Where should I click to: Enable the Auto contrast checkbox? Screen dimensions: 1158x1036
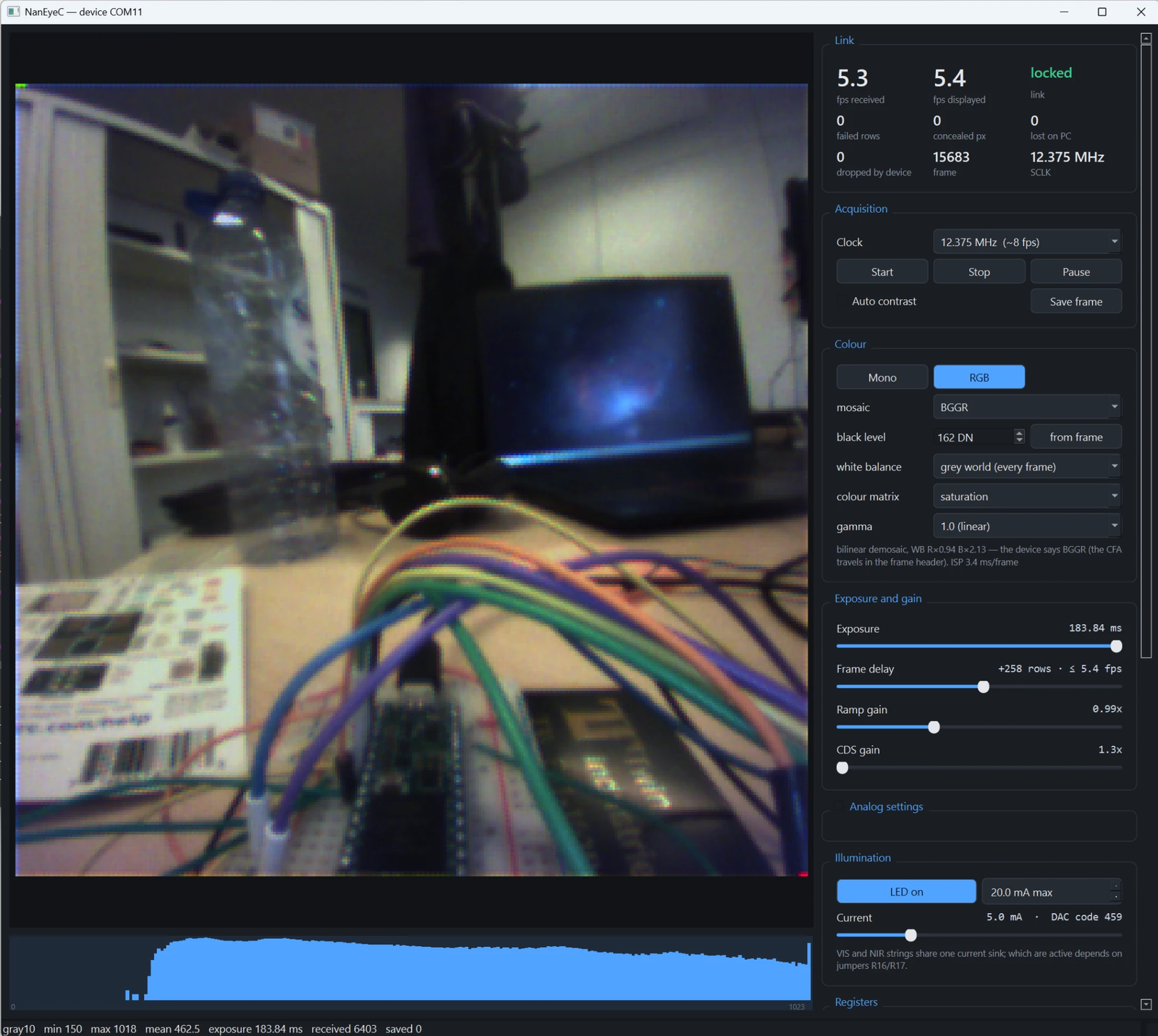(842, 301)
